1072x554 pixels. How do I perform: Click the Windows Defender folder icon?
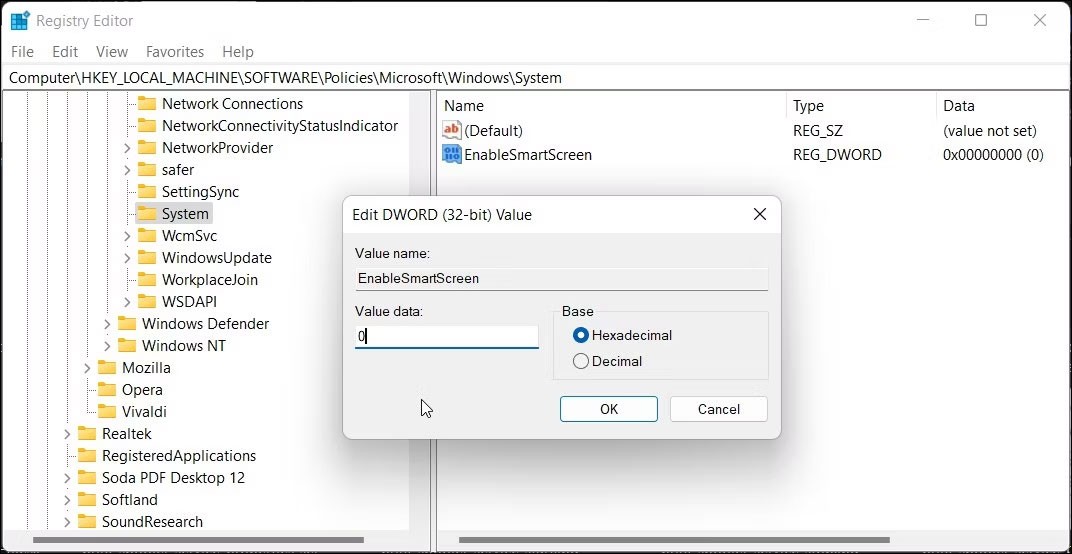[x=127, y=324]
